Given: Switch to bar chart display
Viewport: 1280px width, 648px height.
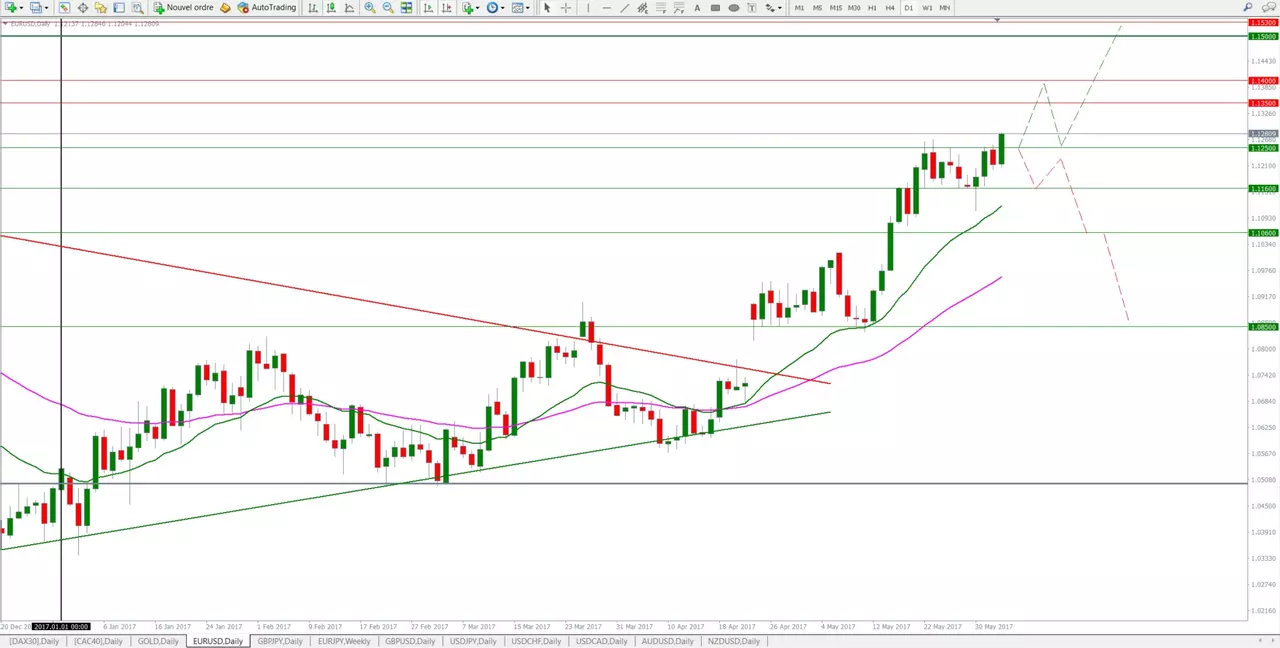Looking at the screenshot, I should click(x=313, y=7).
